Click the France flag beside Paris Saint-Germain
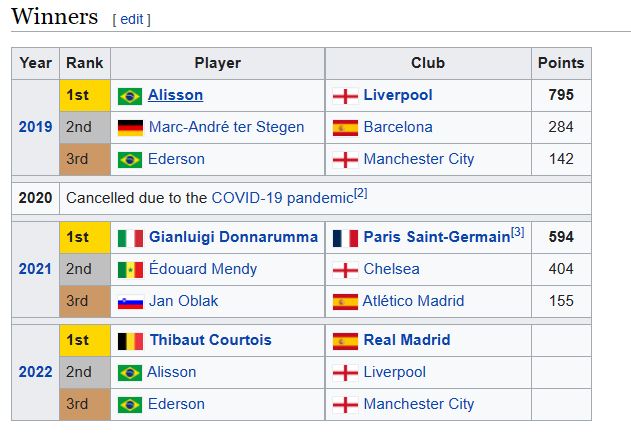 point(345,238)
